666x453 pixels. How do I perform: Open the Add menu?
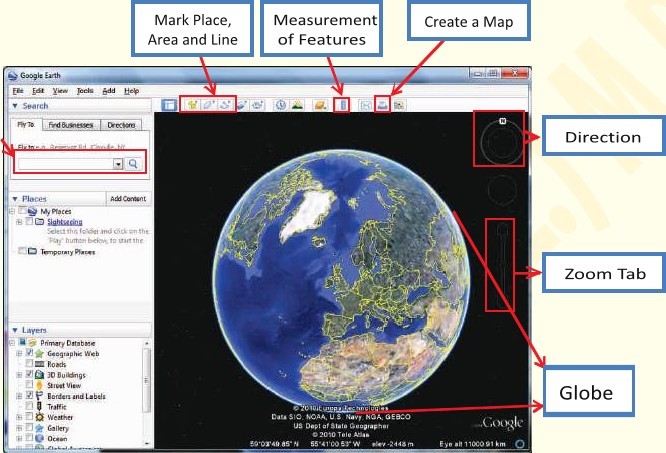[109, 91]
